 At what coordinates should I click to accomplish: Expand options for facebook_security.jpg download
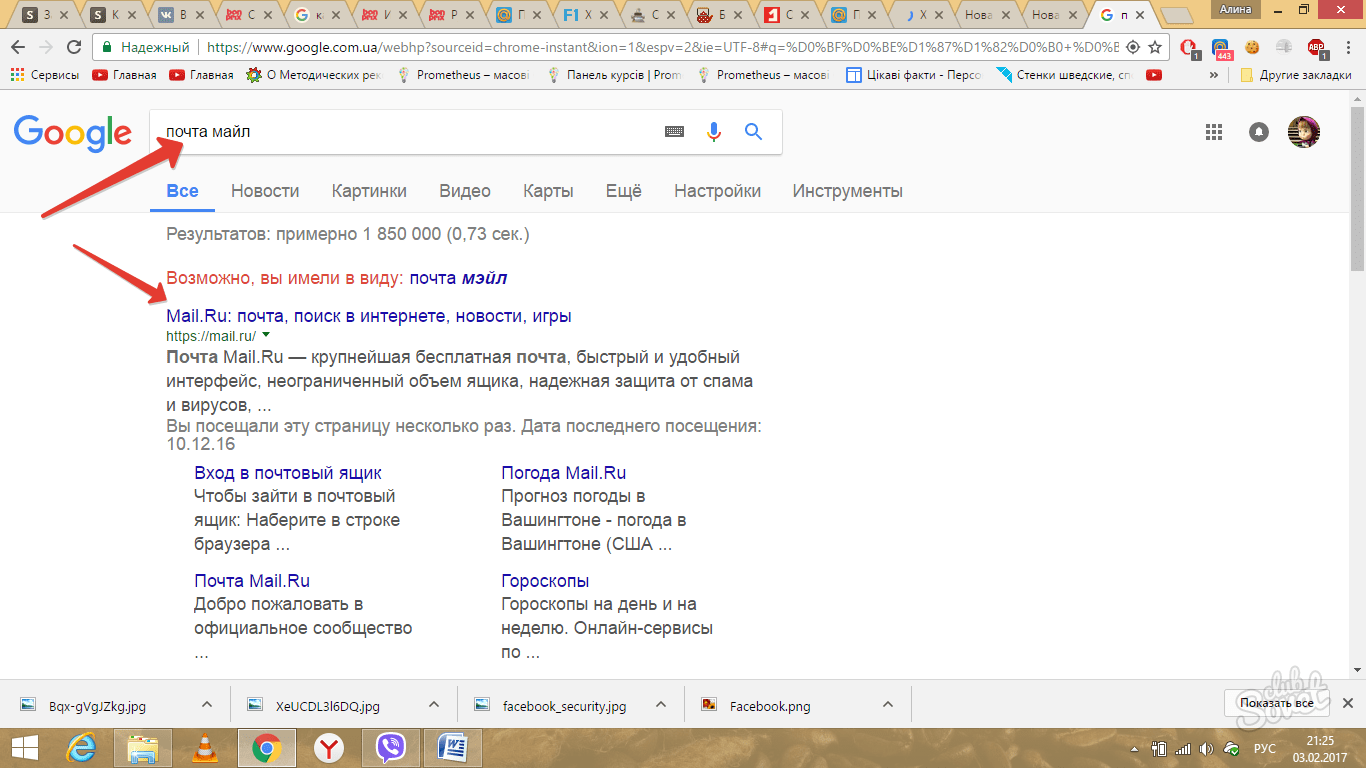(661, 704)
